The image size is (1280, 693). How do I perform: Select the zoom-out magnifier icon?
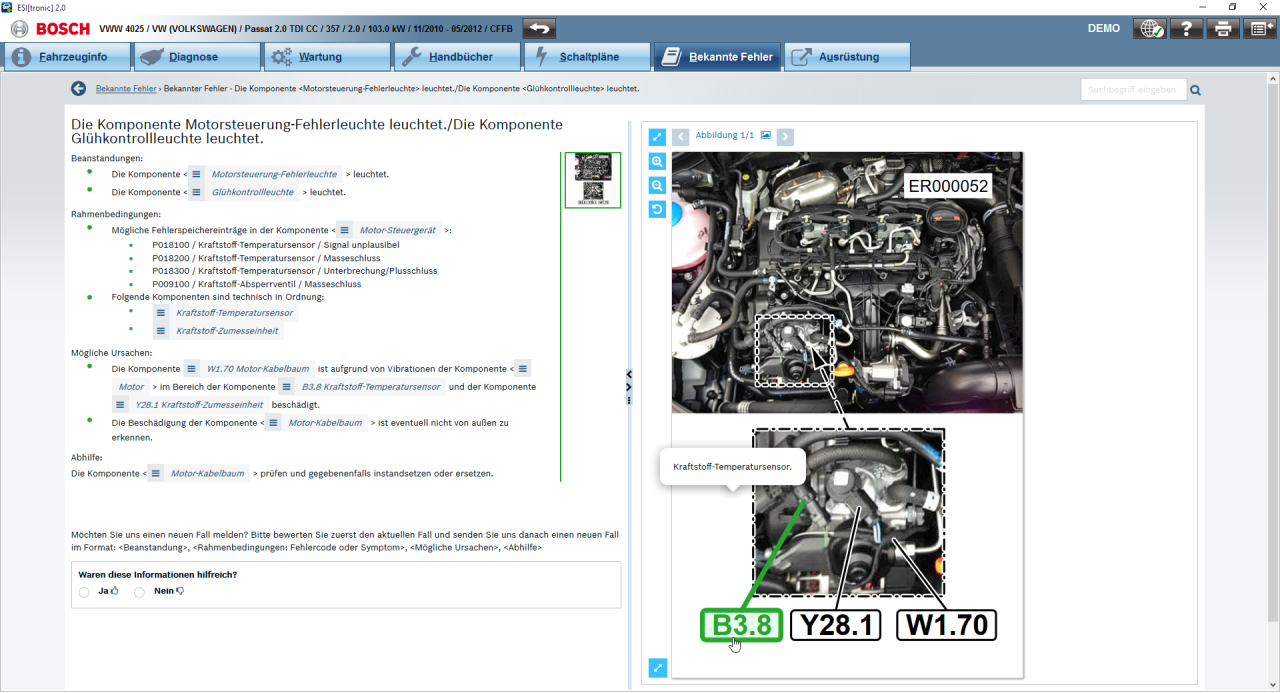(x=657, y=185)
